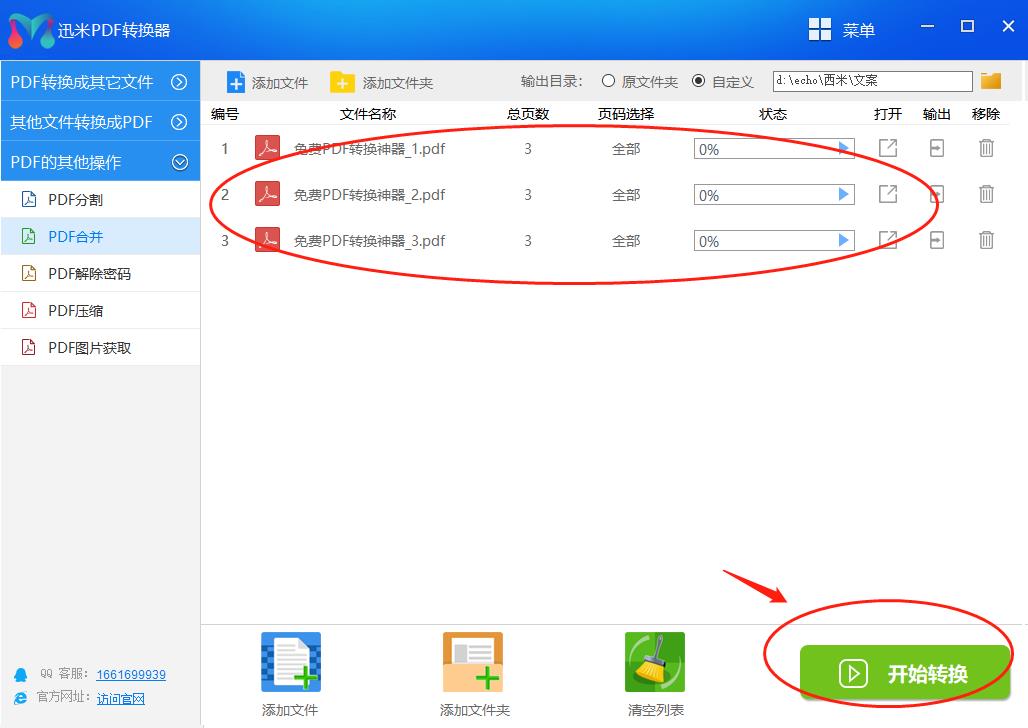Image resolution: width=1028 pixels, height=728 pixels.
Task: Click the red PDF icon beside 免费PDF转换神器_1.pdf
Action: click(266, 148)
